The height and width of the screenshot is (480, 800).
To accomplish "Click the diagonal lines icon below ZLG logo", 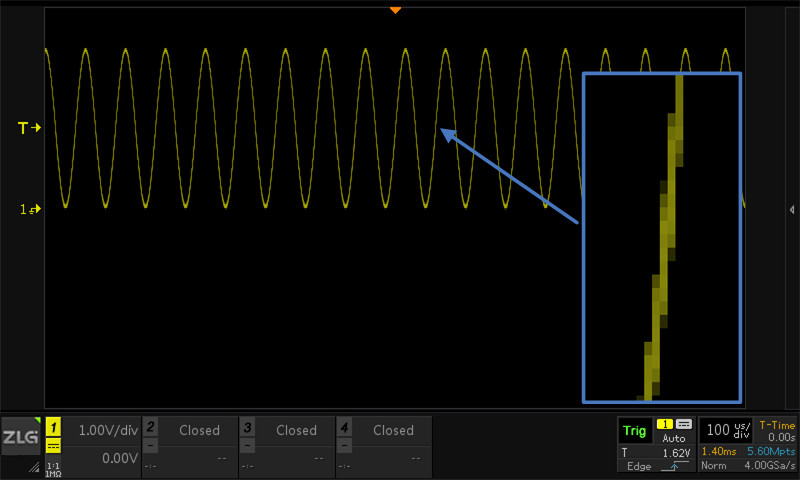I will (x=34, y=466).
